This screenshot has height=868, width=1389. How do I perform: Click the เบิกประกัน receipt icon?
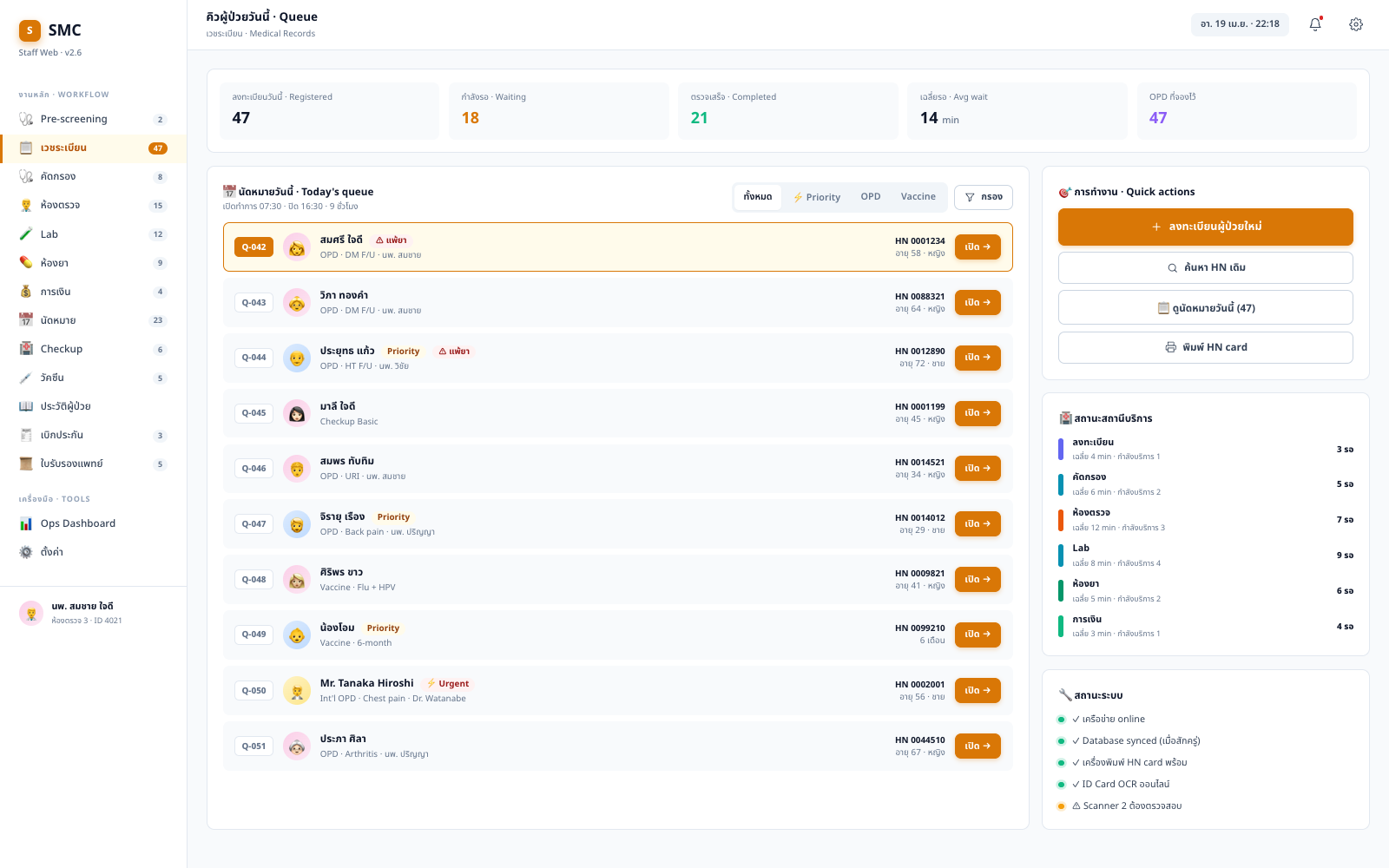26,435
